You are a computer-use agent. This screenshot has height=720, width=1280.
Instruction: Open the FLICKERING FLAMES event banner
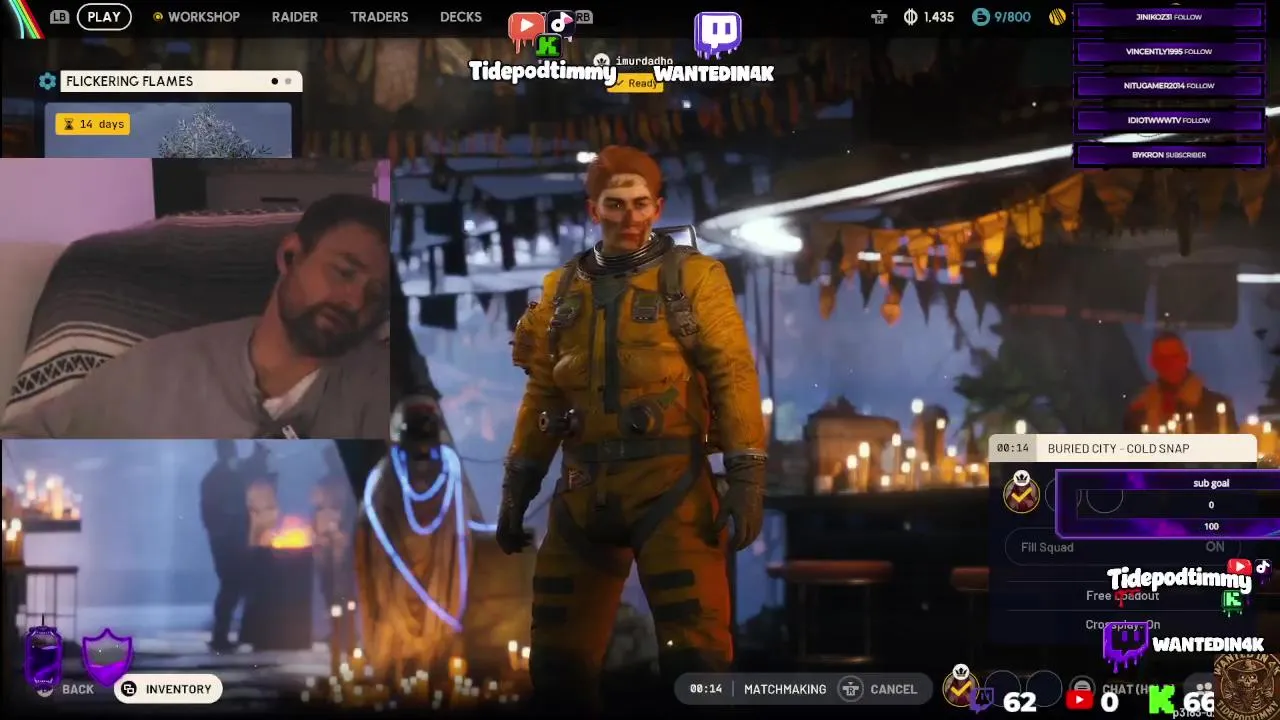click(180, 81)
